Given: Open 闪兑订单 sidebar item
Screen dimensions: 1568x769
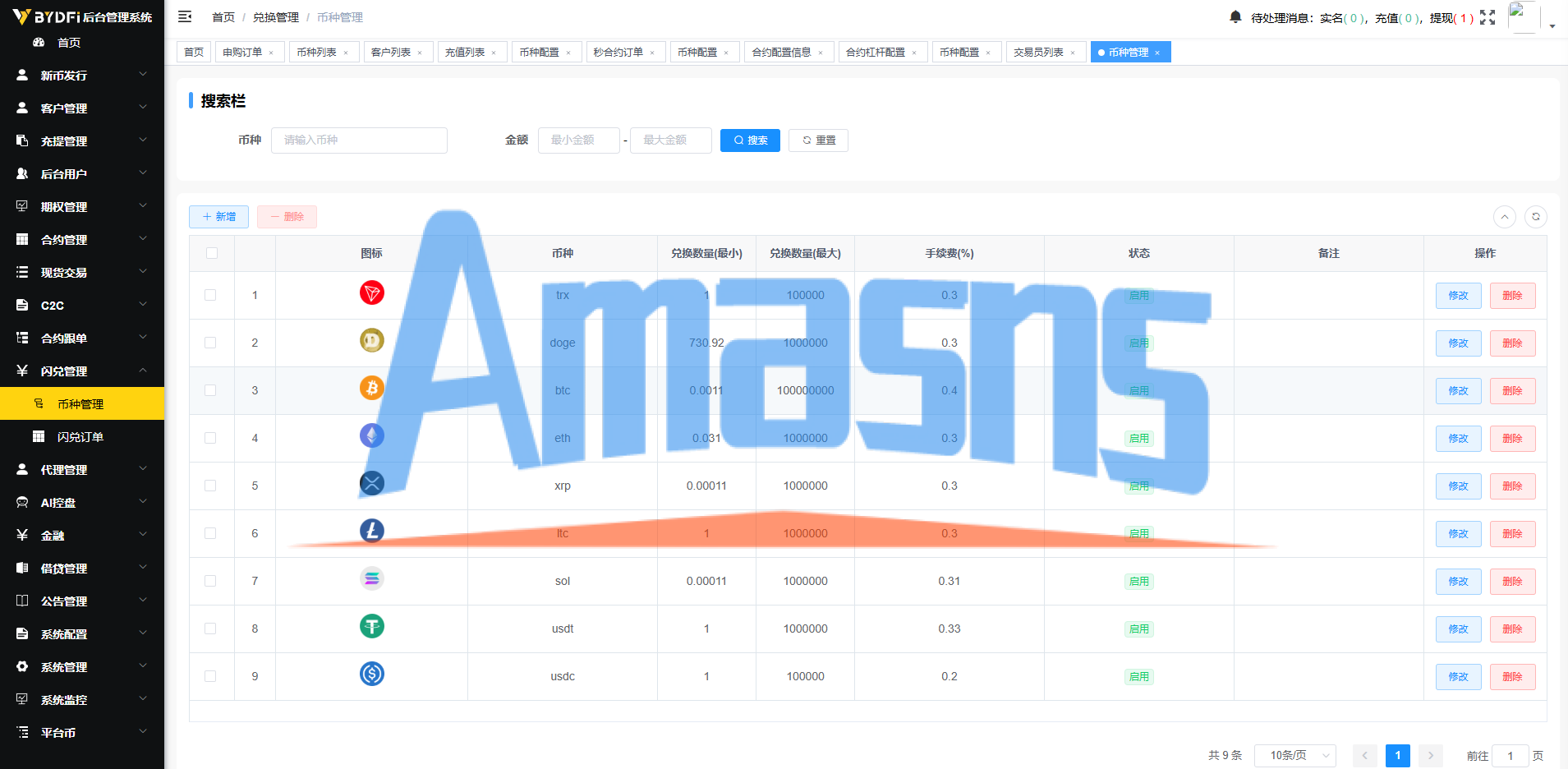Looking at the screenshot, I should [82, 436].
